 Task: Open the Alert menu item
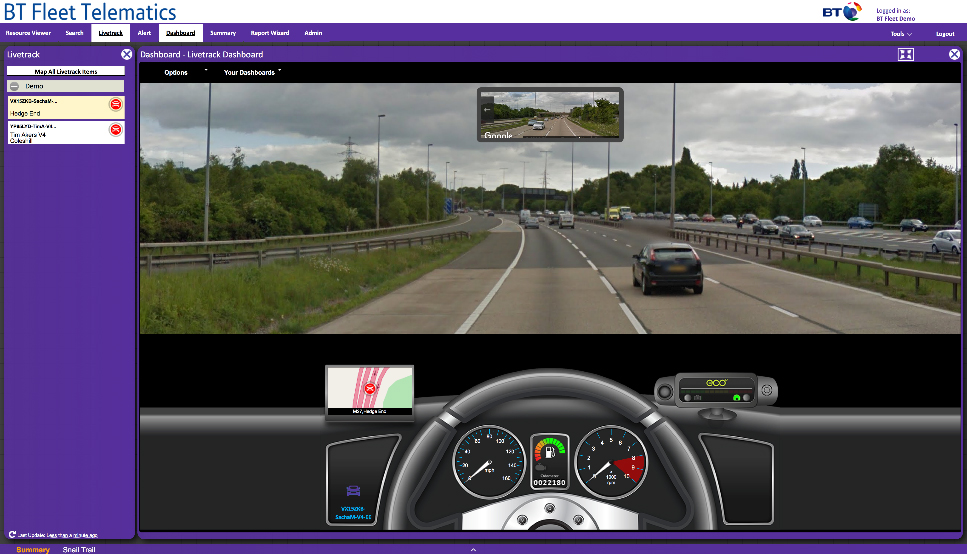[144, 33]
